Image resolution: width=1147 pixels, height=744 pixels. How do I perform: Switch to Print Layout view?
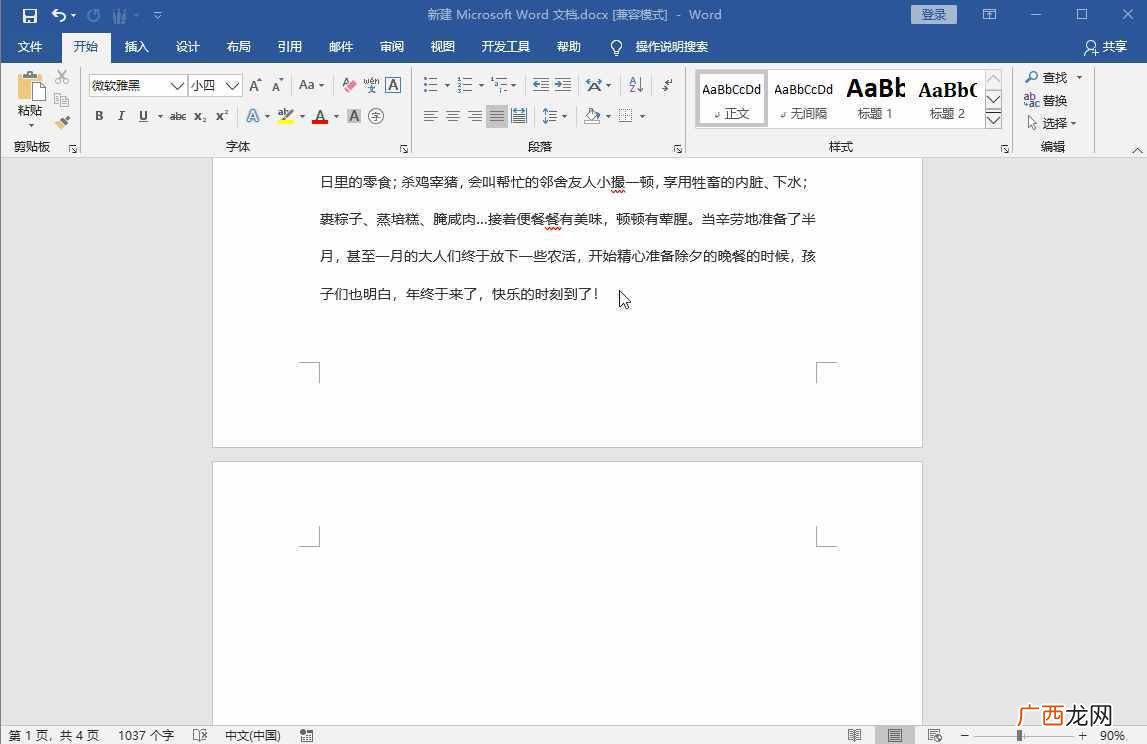pos(895,735)
